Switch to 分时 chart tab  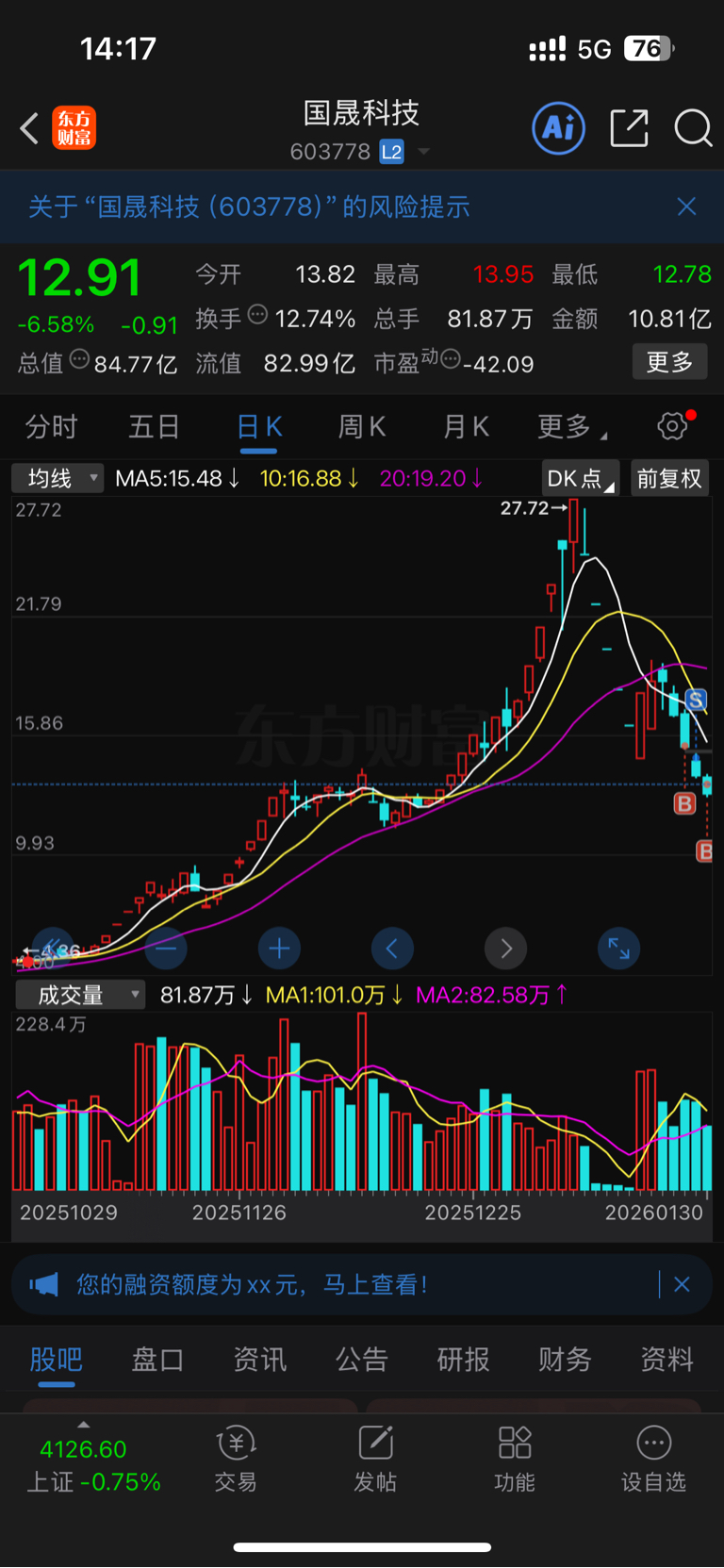click(51, 427)
